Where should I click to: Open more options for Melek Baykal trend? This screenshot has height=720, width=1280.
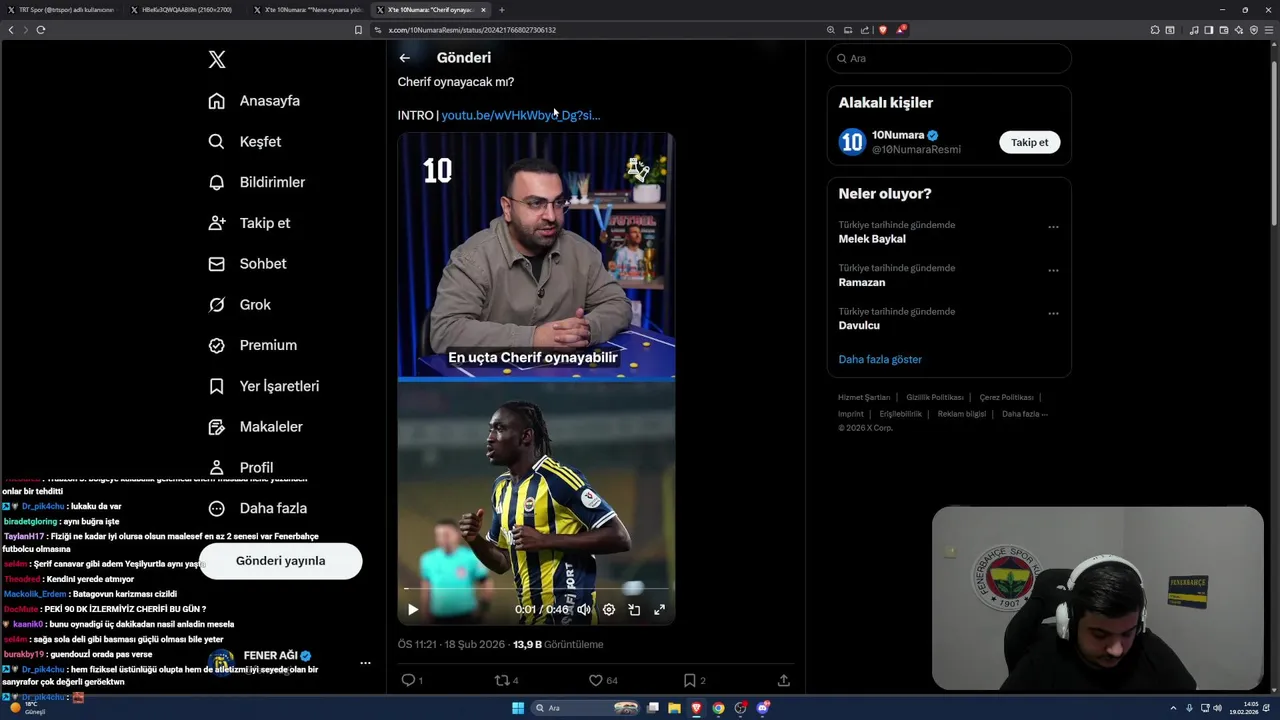coord(1053,227)
